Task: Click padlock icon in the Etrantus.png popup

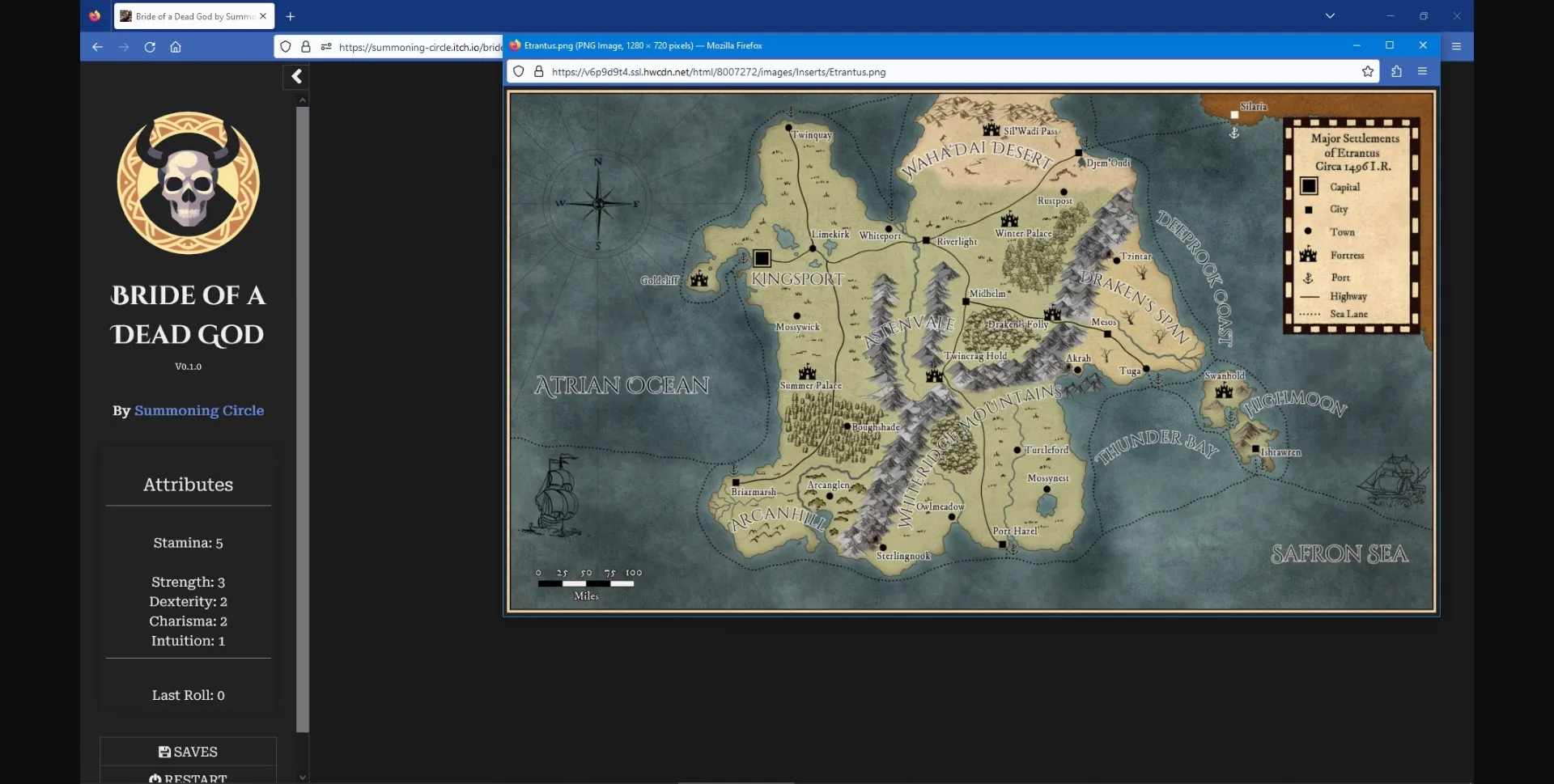Action: tap(539, 71)
